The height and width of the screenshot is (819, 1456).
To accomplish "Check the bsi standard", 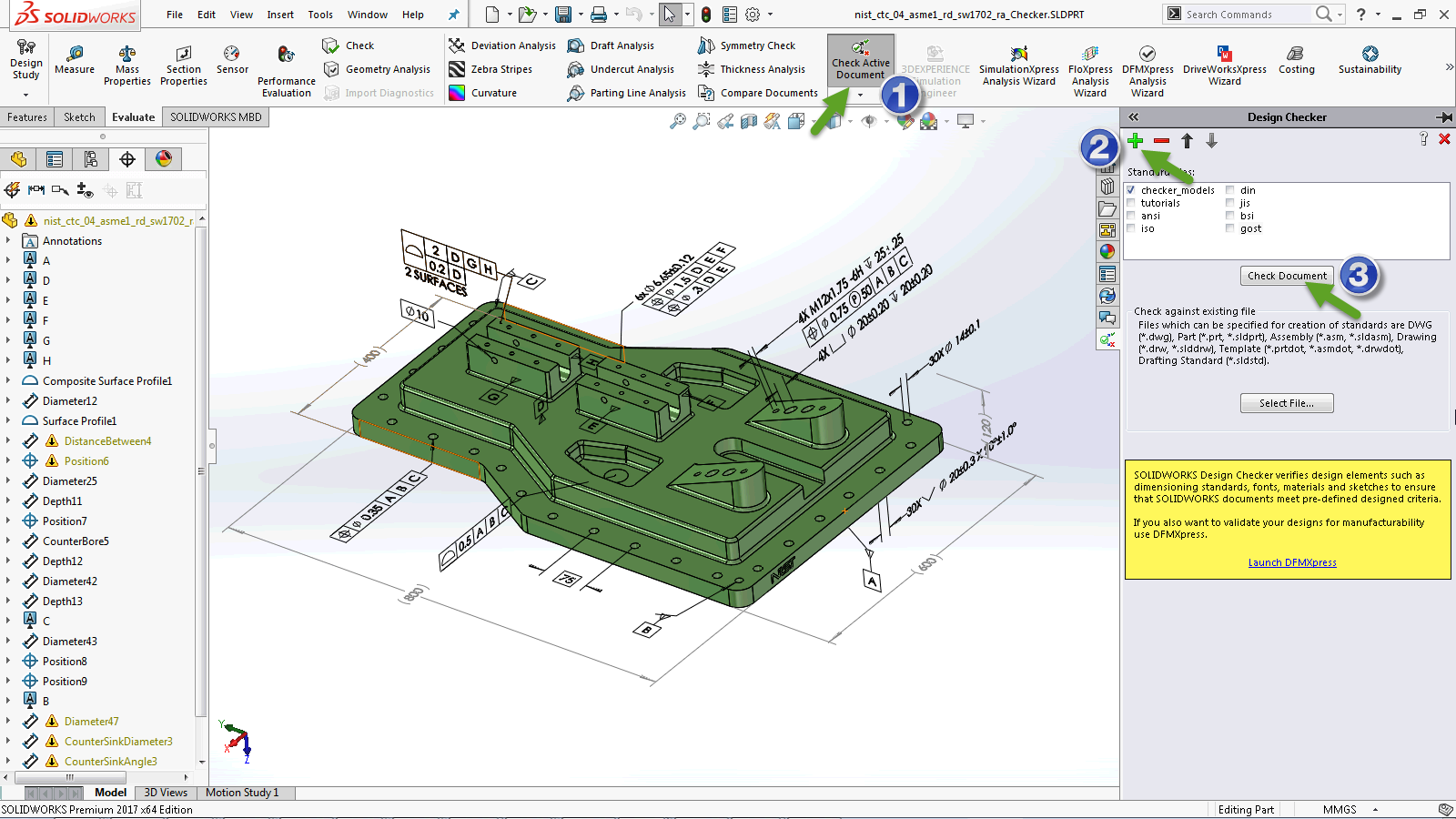I will coord(1230,216).
